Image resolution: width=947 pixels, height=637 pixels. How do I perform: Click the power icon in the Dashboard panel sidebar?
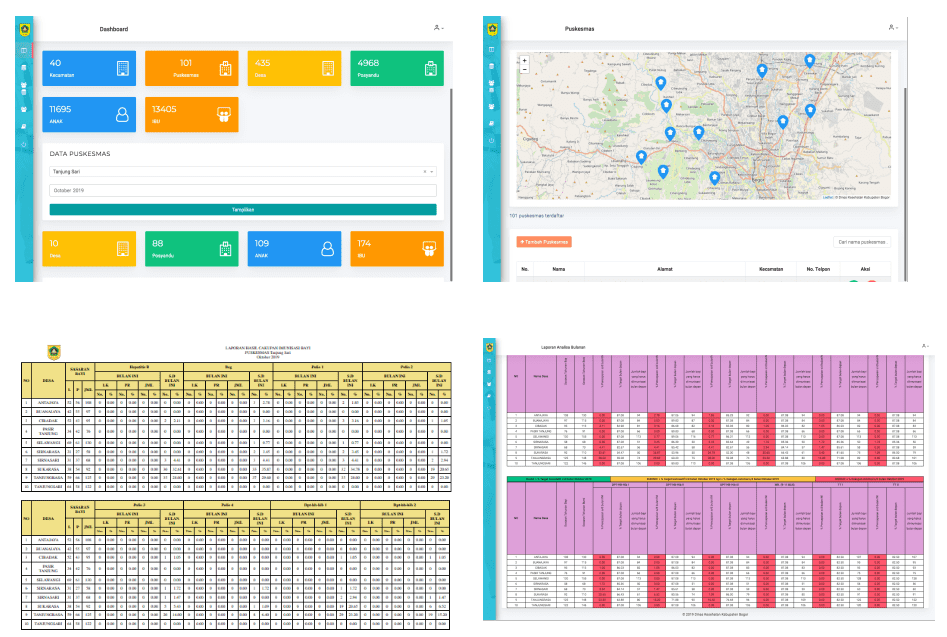coord(24,144)
